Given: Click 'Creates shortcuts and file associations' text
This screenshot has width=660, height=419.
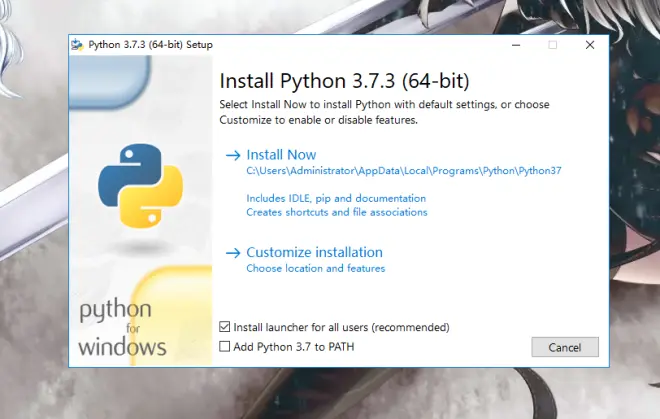Looking at the screenshot, I should 337,212.
